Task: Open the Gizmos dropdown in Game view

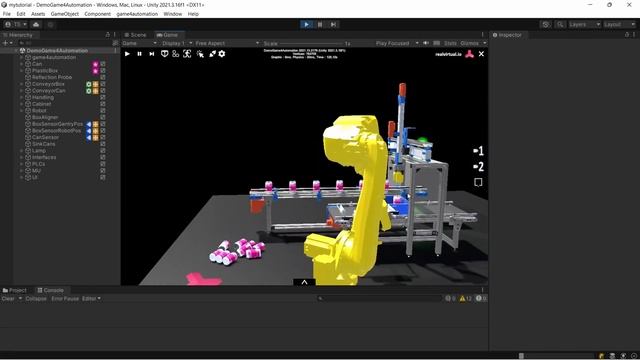Action: [x=473, y=43]
